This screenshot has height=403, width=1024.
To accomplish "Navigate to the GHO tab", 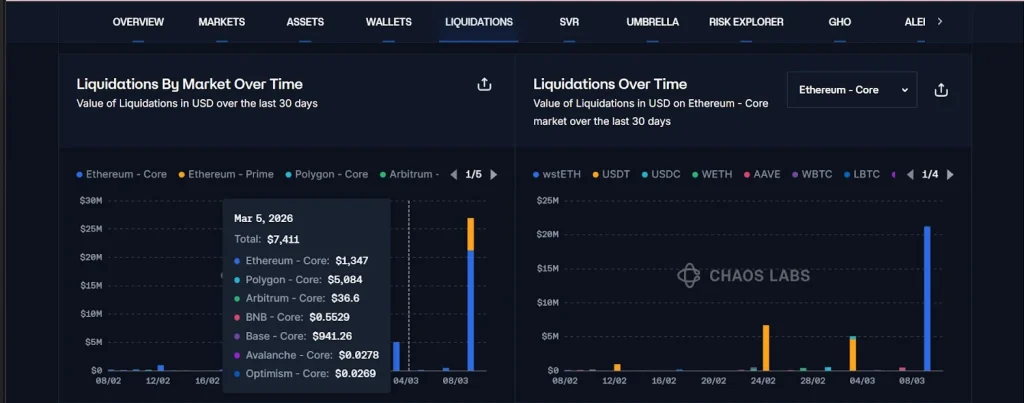I will pyautogui.click(x=840, y=22).
